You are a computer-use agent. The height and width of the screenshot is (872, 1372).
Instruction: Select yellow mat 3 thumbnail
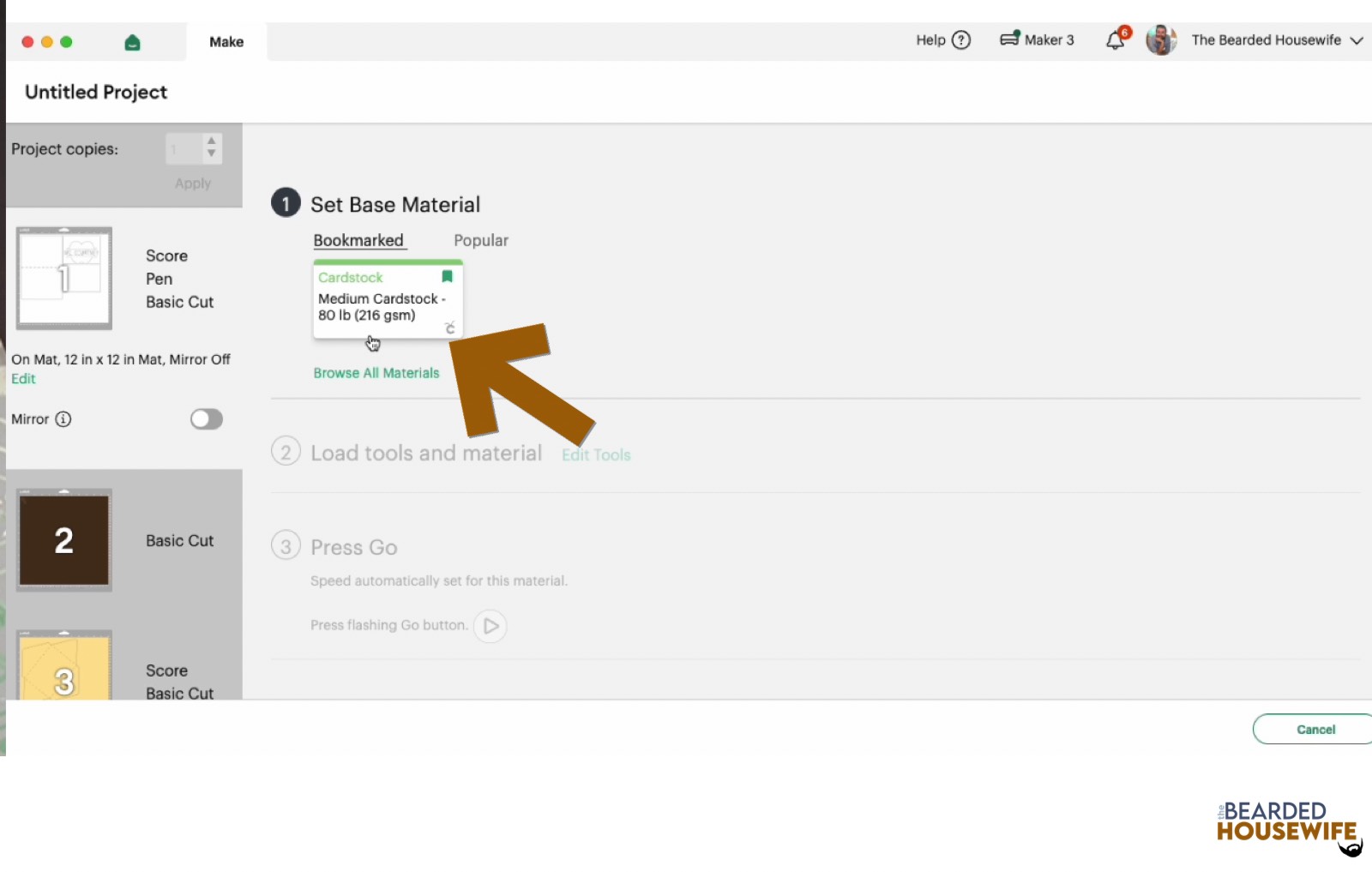coord(64,665)
